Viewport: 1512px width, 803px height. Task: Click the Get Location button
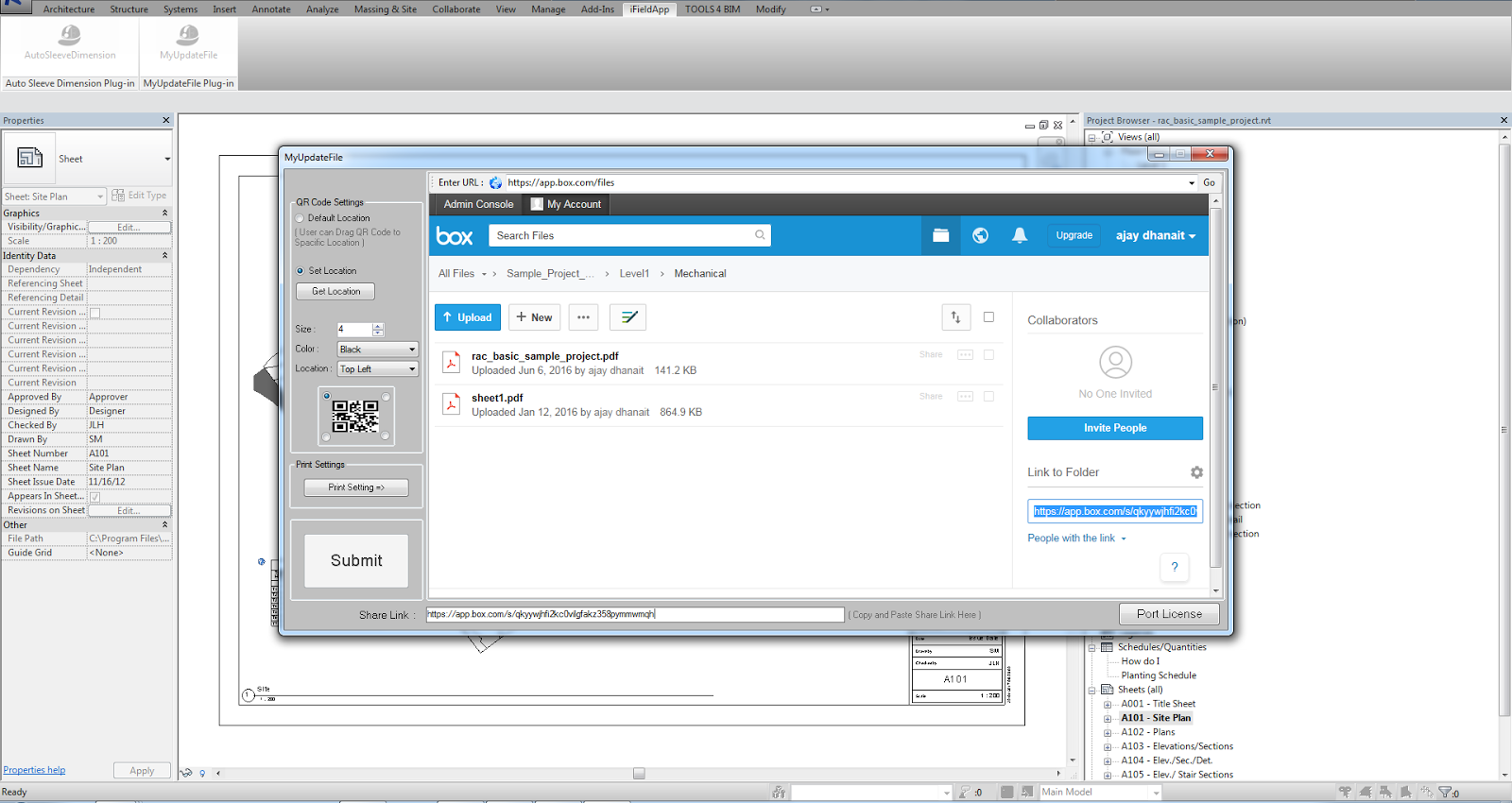(335, 292)
